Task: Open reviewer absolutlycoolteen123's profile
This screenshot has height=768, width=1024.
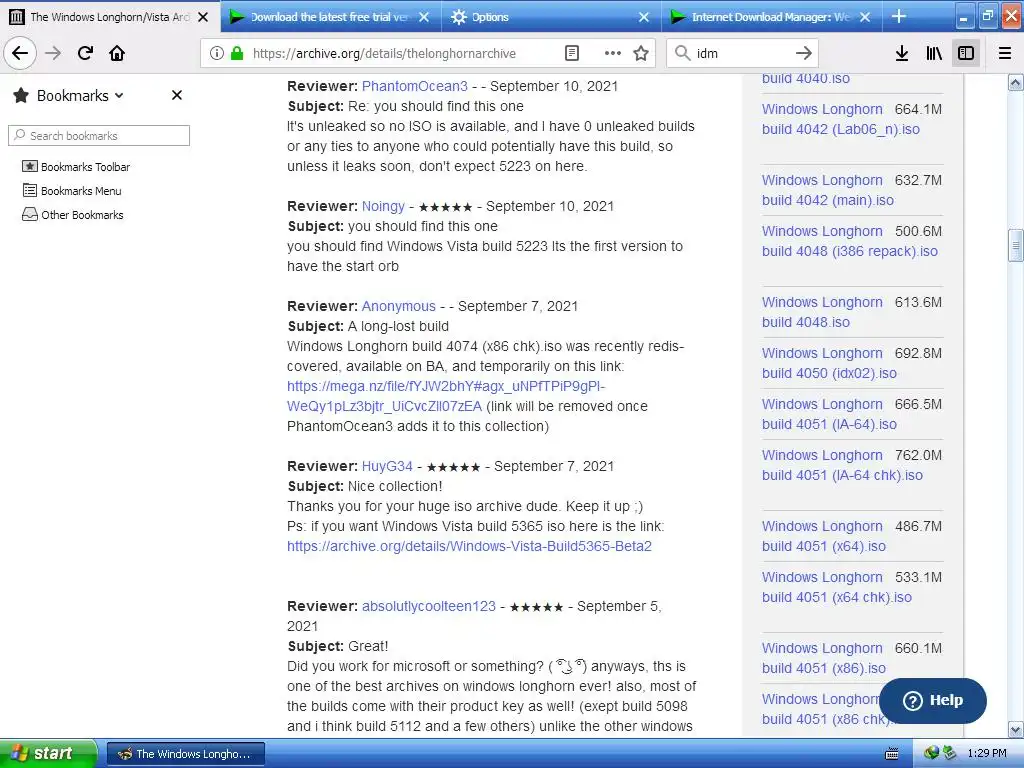Action: (x=429, y=606)
